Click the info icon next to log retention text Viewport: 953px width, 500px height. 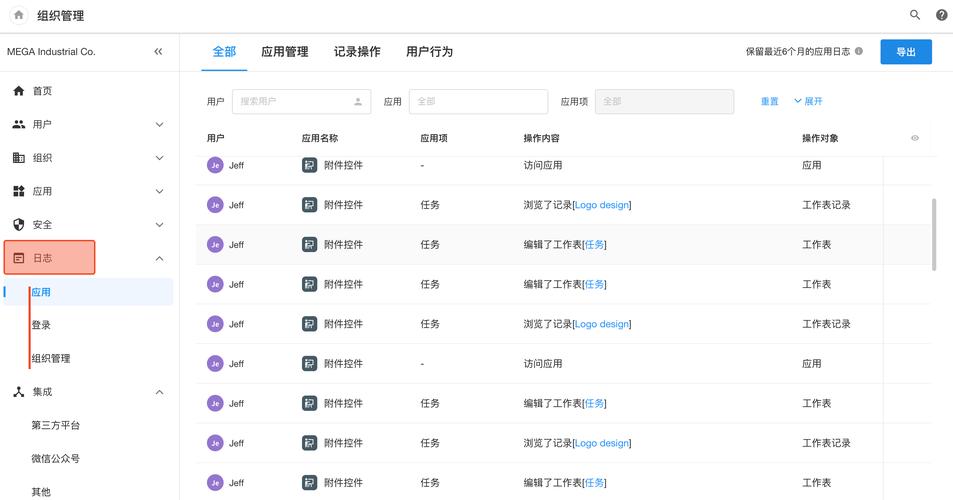click(859, 52)
